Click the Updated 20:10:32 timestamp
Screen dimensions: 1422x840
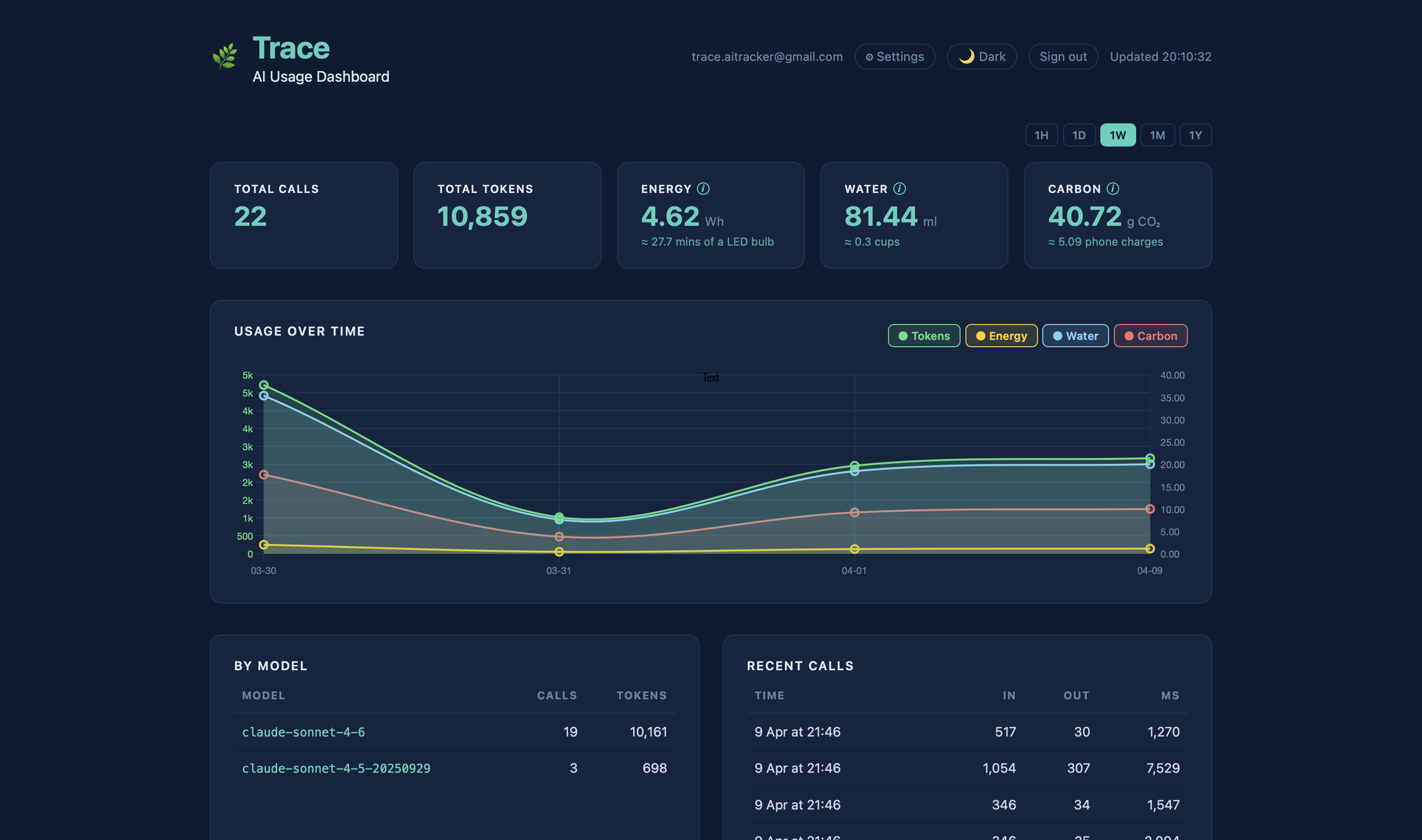point(1160,57)
